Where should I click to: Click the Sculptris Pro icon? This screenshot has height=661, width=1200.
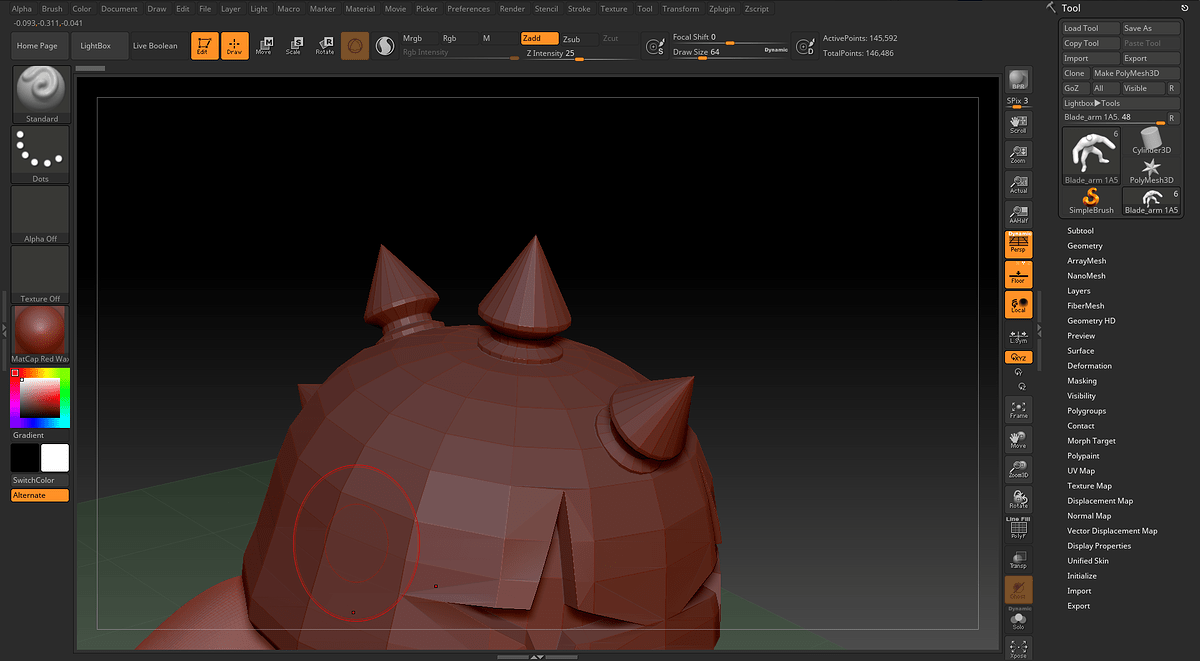tap(385, 45)
